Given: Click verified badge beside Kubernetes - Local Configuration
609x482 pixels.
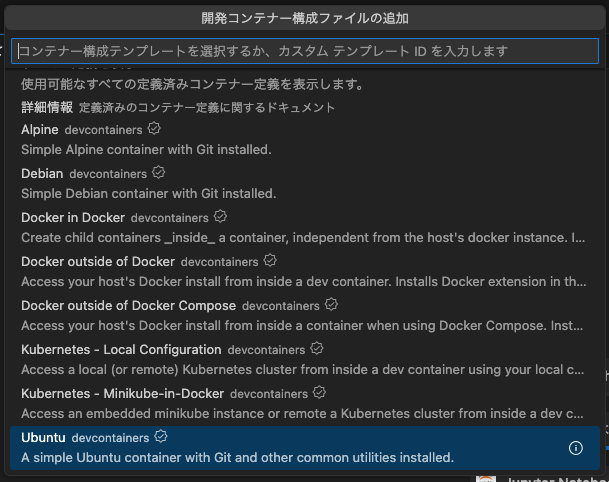Looking at the screenshot, I should tap(317, 348).
